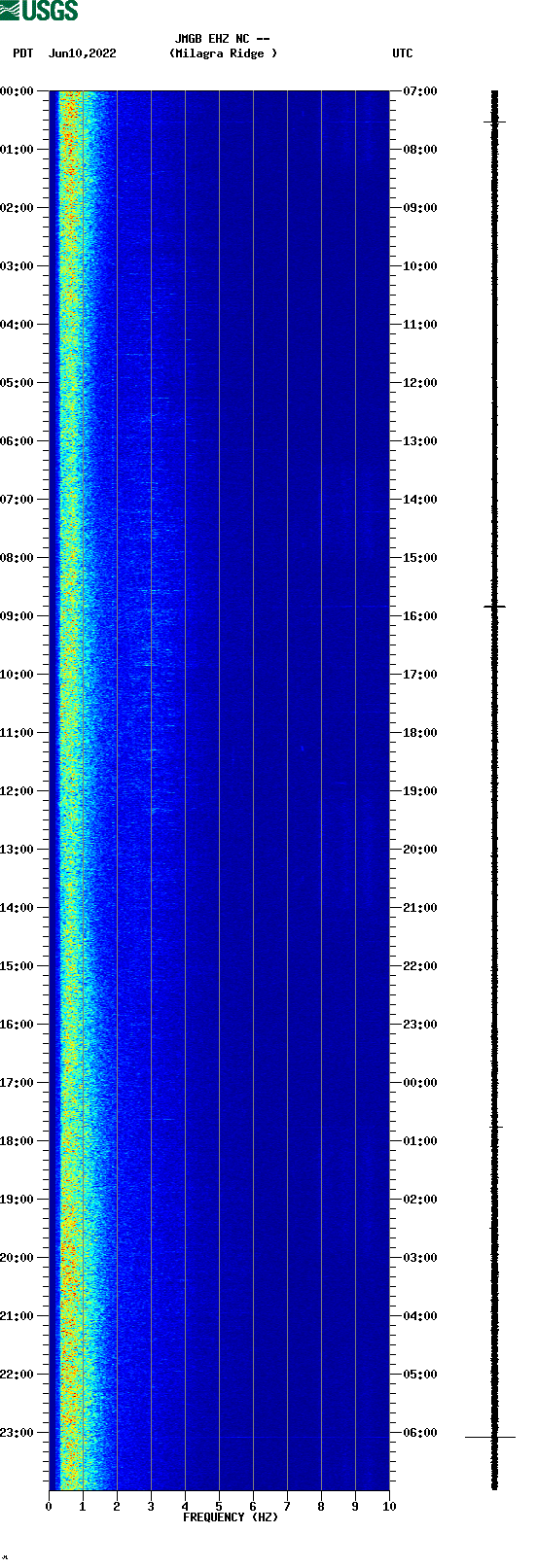Click the 3 Hz frequency tick label

click(x=151, y=1507)
